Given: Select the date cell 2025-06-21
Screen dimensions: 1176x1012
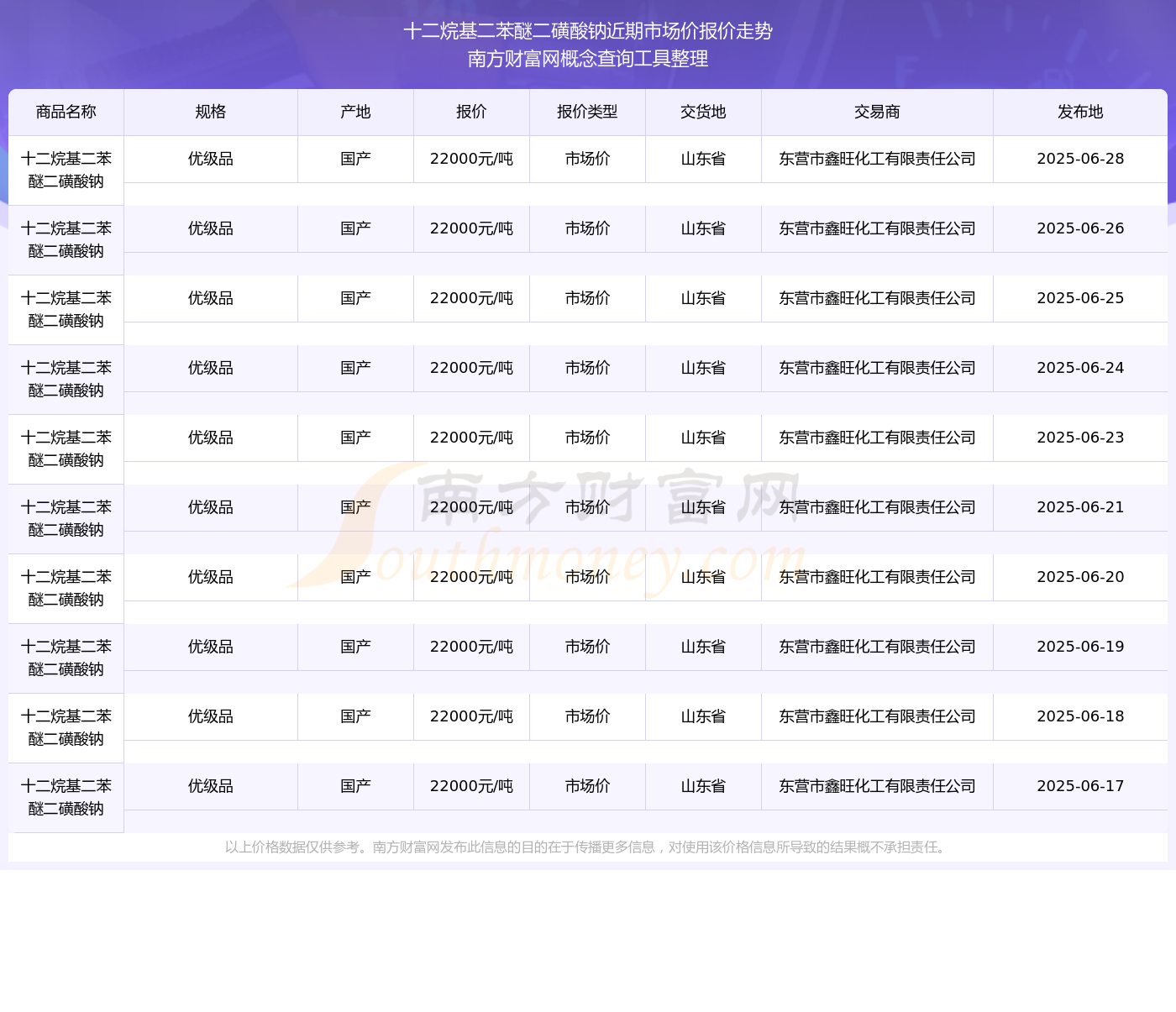Looking at the screenshot, I should pos(1080,507).
